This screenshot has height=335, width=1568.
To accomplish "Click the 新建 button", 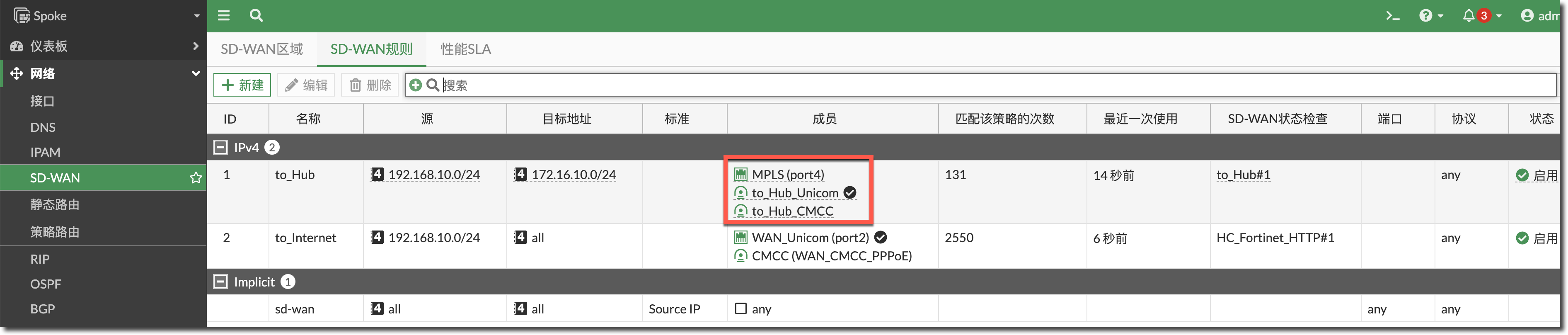I will click(242, 85).
